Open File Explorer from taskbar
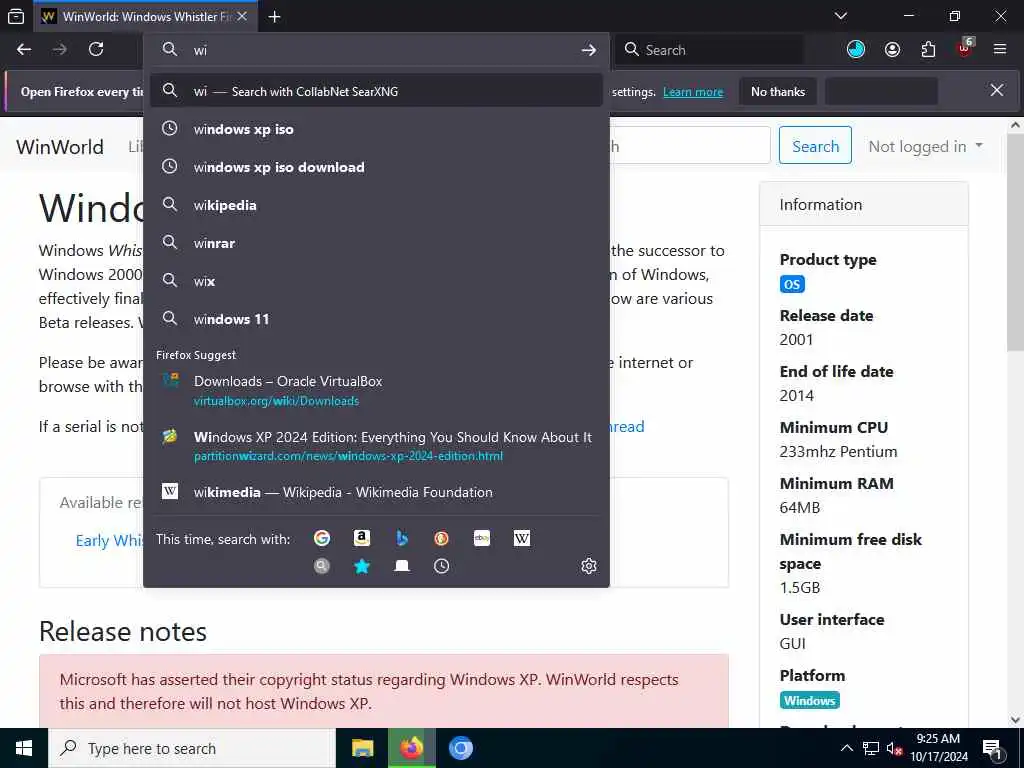 (x=362, y=748)
